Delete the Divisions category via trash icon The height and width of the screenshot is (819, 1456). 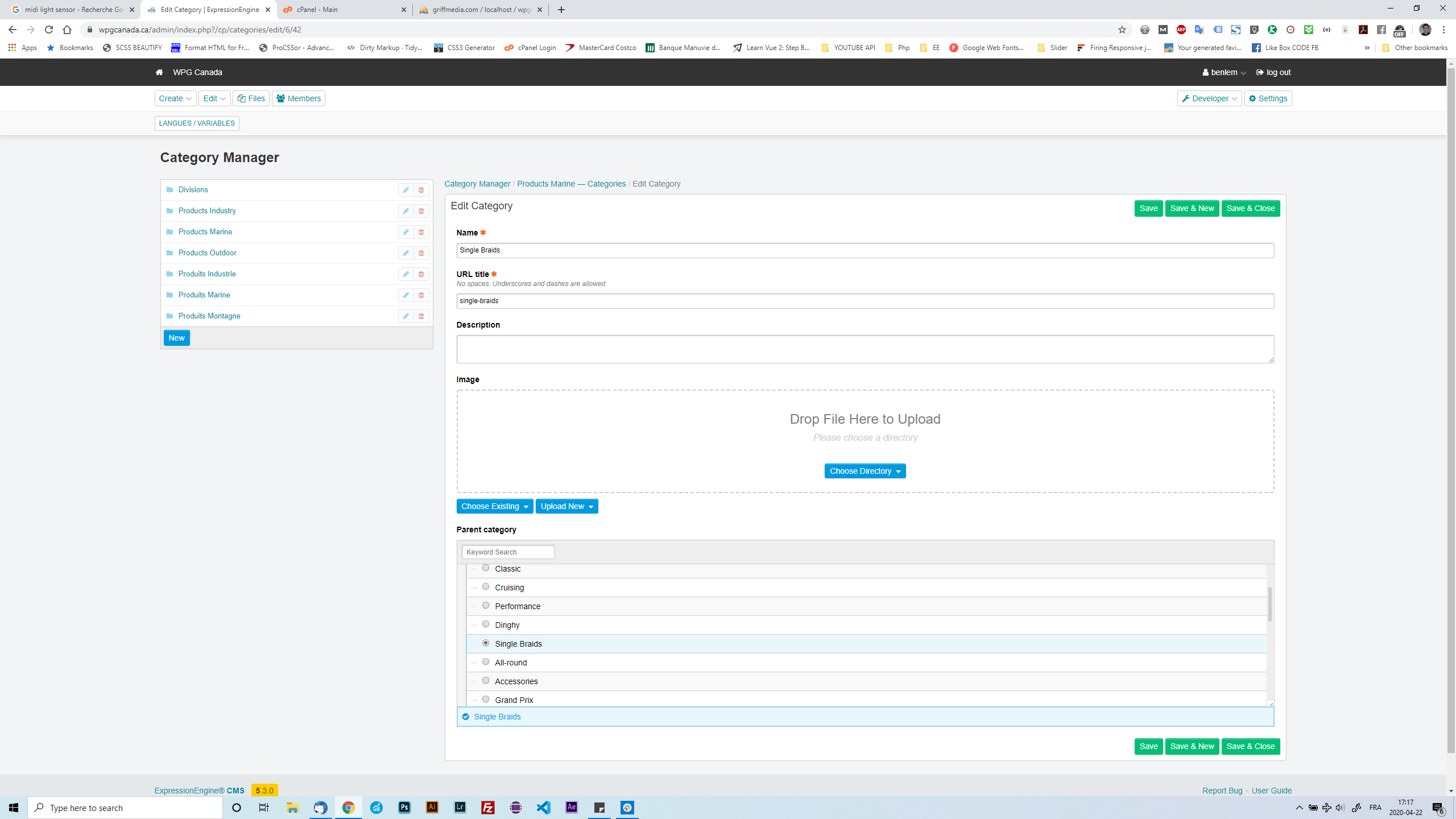coord(421,190)
